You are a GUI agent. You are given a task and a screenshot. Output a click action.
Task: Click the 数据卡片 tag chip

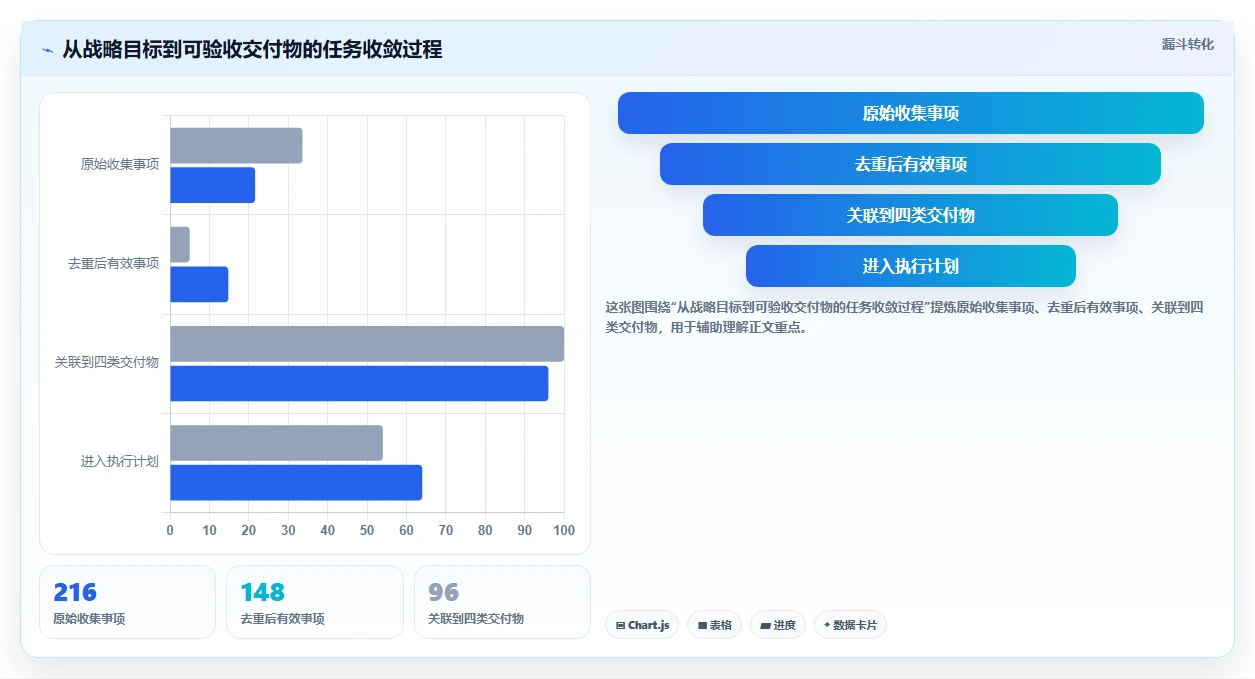point(850,625)
